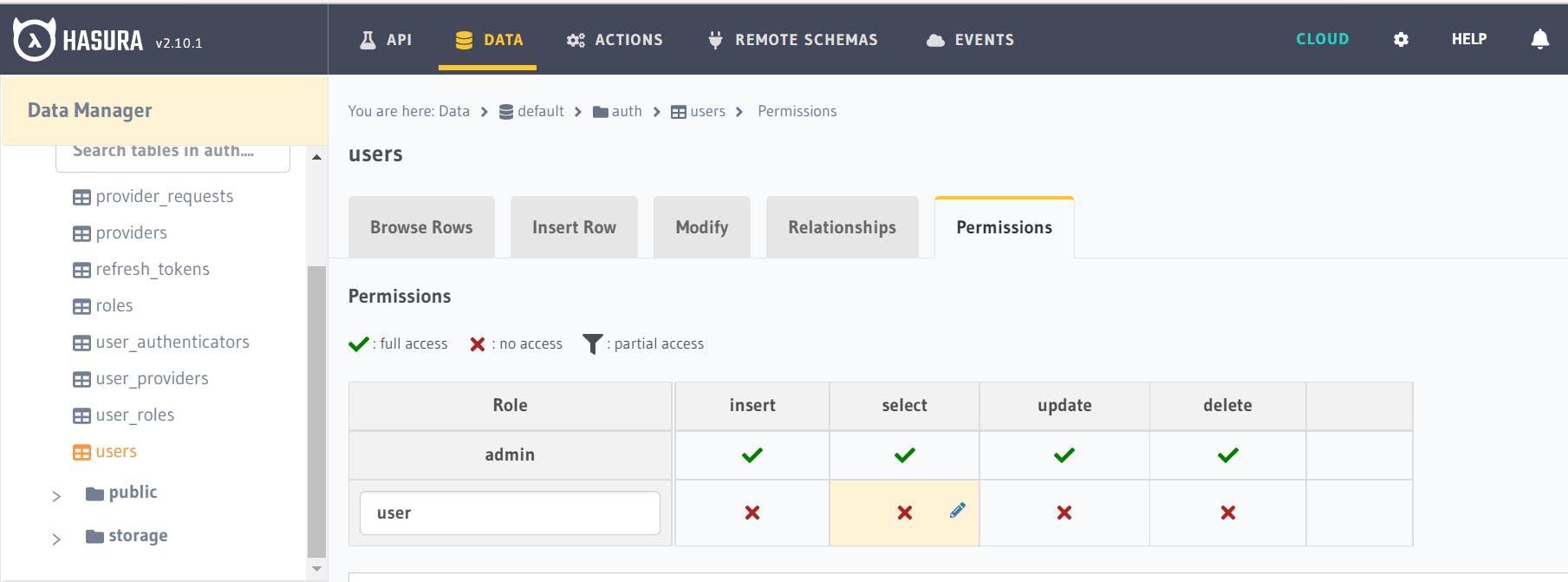Edit user update permission cross
The image size is (1568, 582).
point(1064,513)
